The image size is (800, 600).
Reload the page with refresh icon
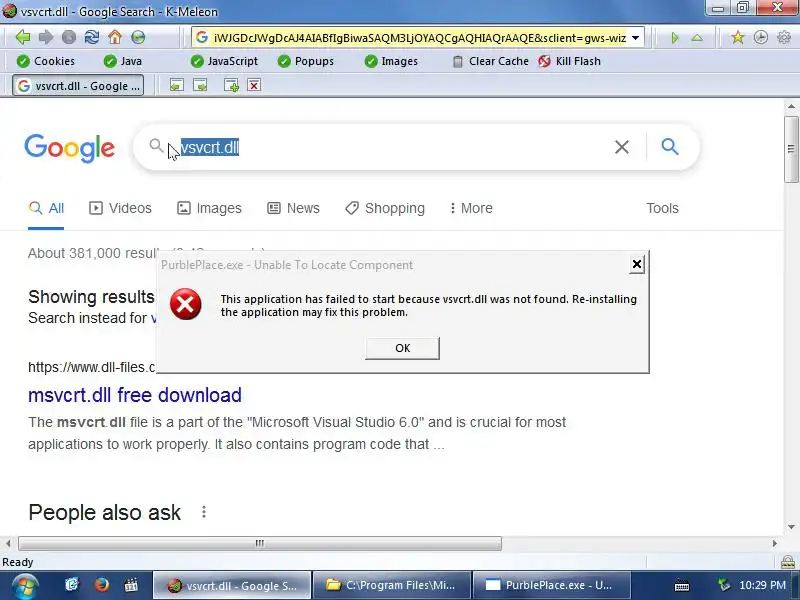[x=92, y=37]
